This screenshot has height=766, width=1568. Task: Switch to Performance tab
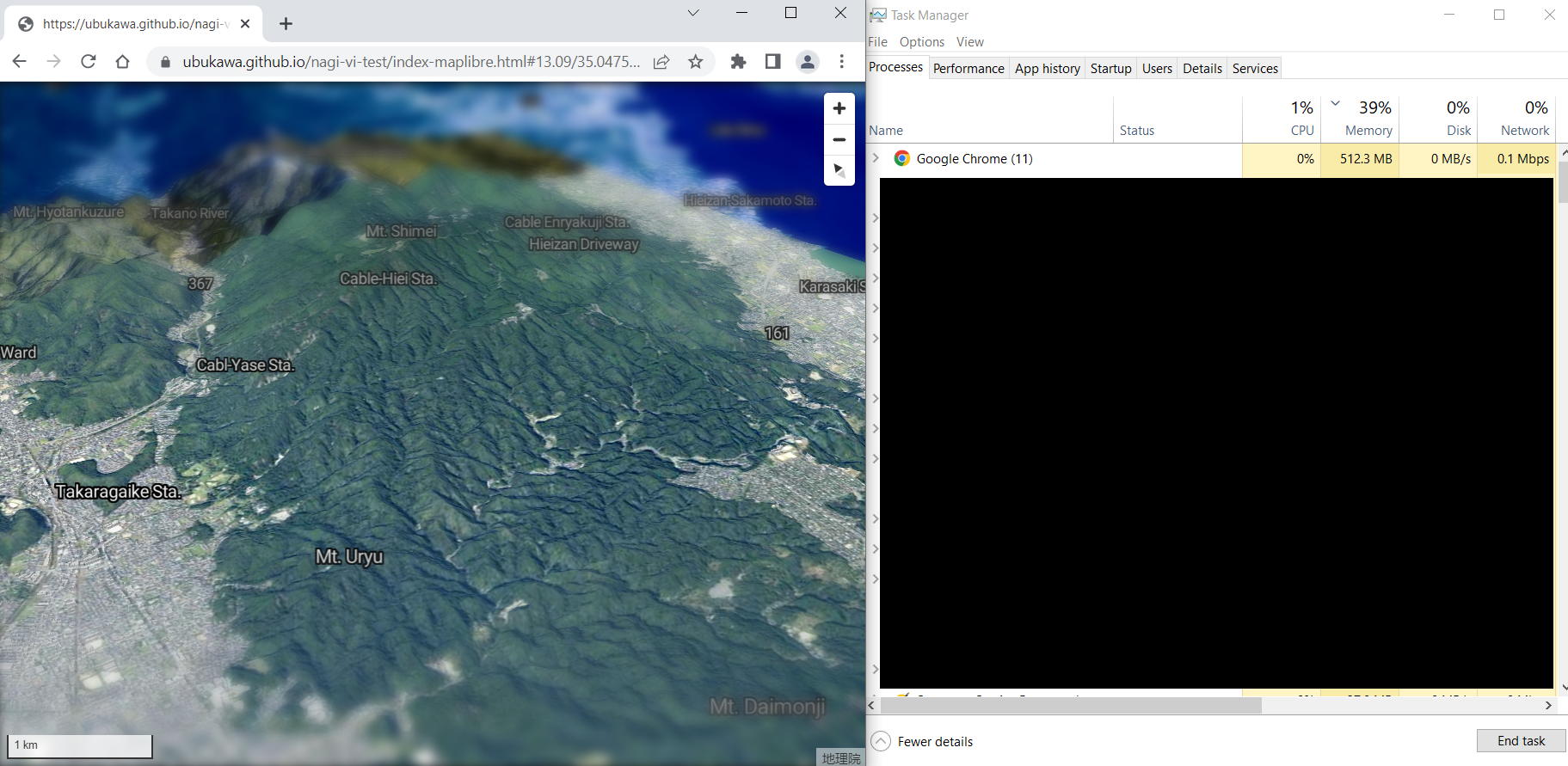(x=968, y=69)
